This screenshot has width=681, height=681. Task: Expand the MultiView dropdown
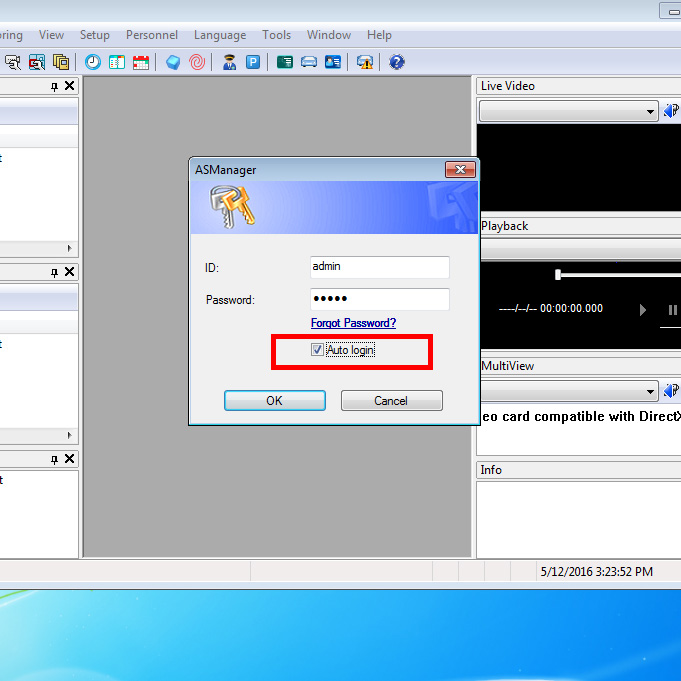(650, 391)
